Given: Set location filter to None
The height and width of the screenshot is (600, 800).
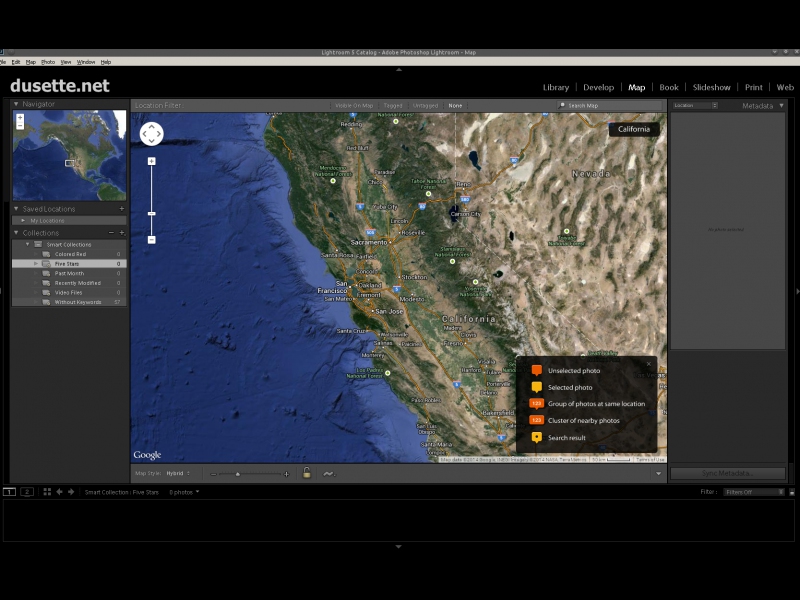Looking at the screenshot, I should point(455,106).
